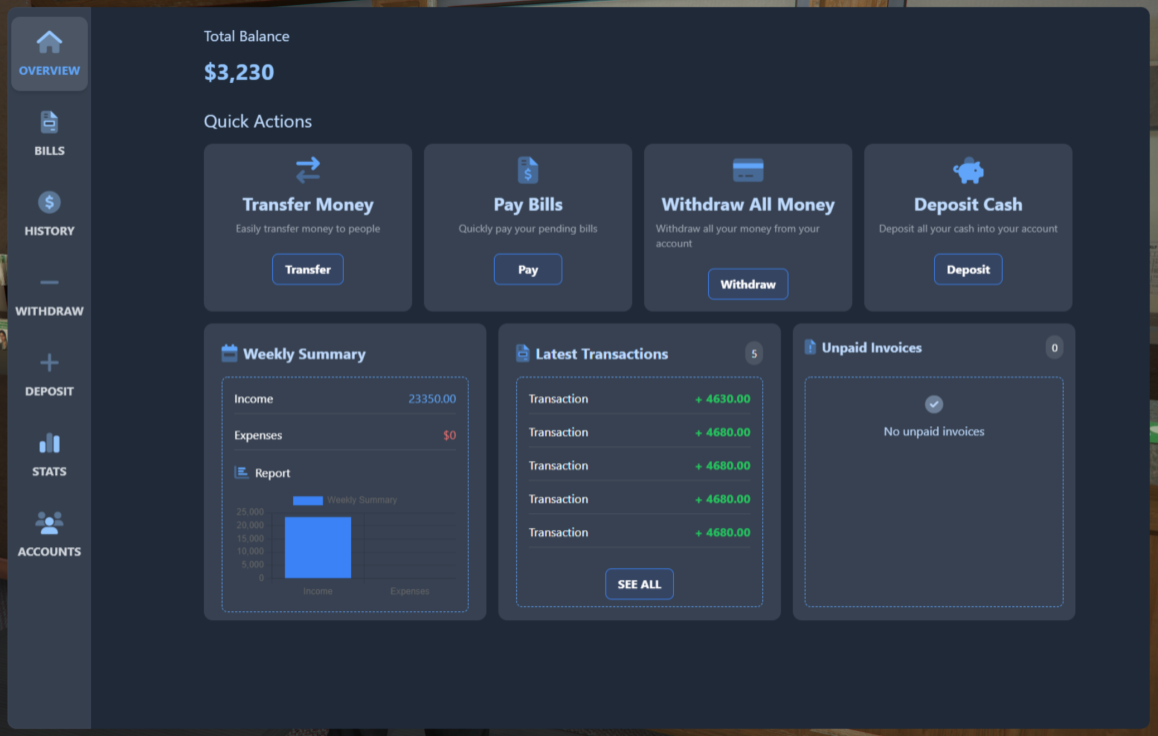Image resolution: width=1158 pixels, height=736 pixels.
Task: Click the checkmark icon in Unpaid Invoices panel
Action: click(x=933, y=404)
